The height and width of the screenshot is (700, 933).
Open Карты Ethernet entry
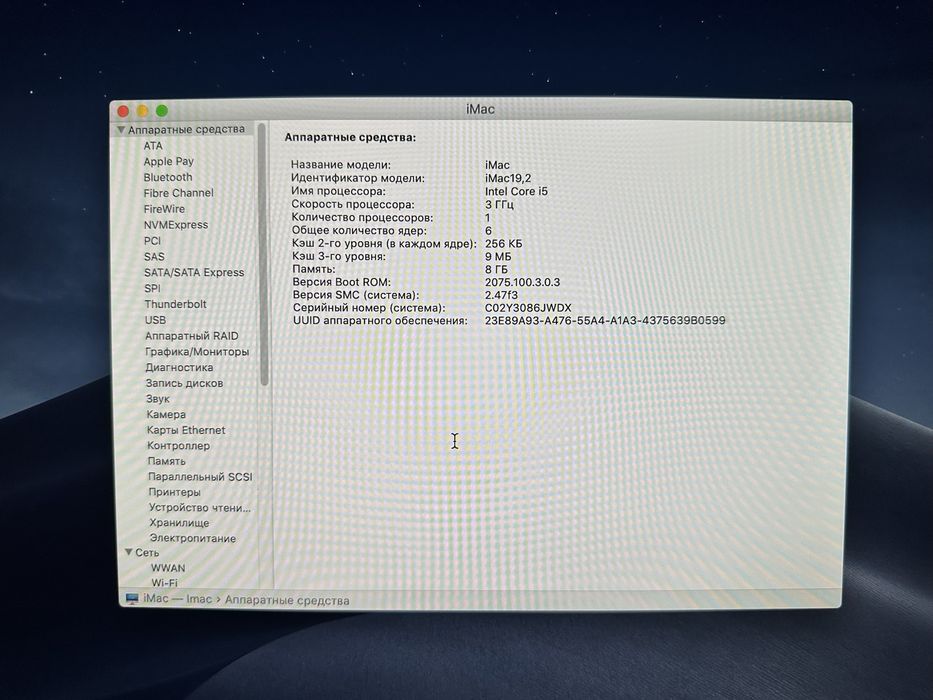[186, 430]
